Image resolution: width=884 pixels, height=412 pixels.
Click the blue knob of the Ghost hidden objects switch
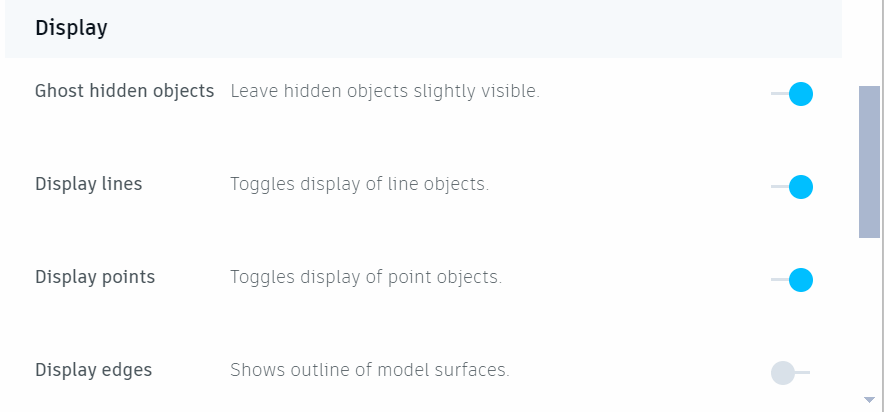[800, 94]
